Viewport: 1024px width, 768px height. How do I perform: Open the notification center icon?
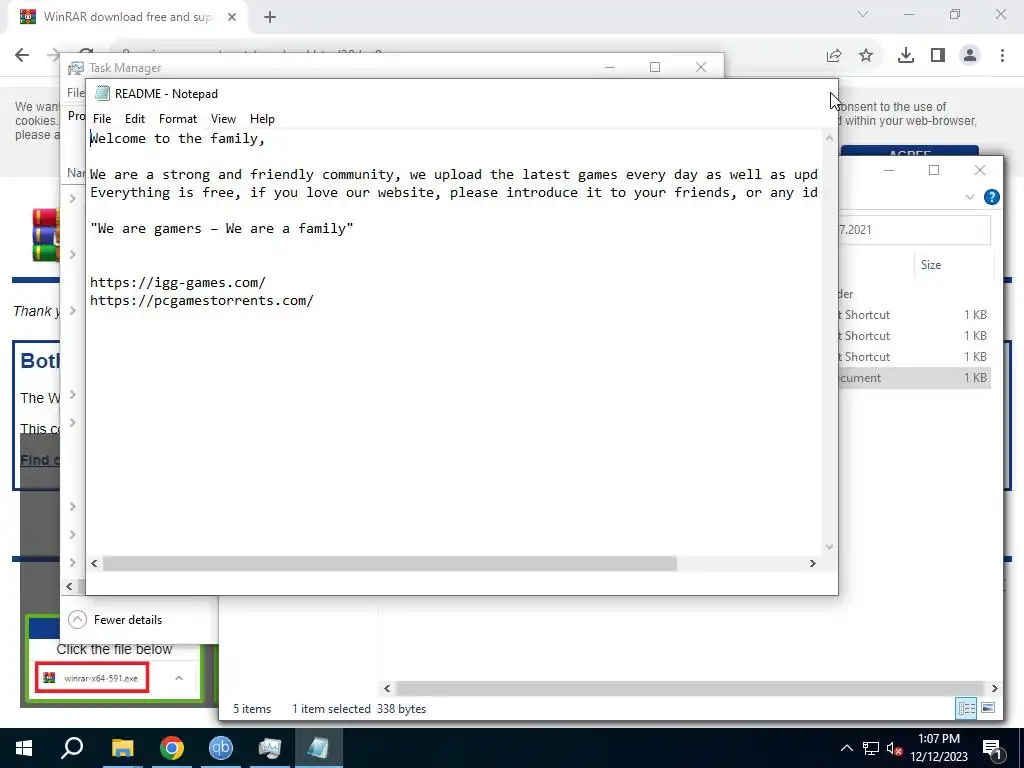tap(992, 749)
